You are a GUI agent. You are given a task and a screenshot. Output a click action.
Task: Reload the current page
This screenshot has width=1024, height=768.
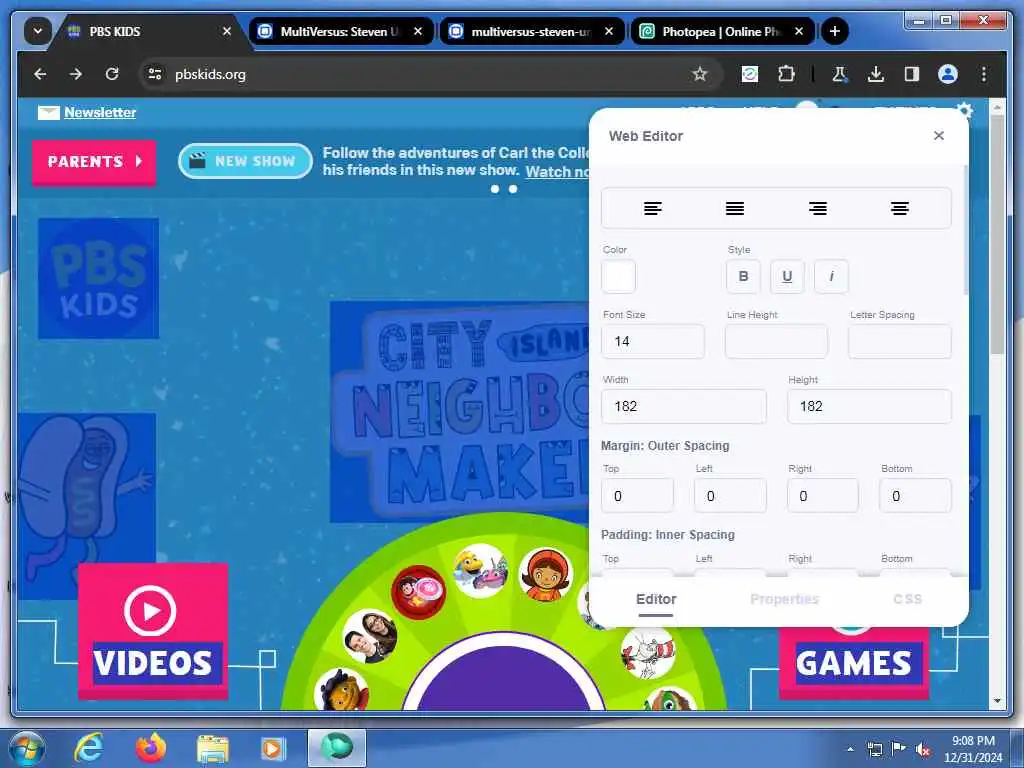[112, 74]
